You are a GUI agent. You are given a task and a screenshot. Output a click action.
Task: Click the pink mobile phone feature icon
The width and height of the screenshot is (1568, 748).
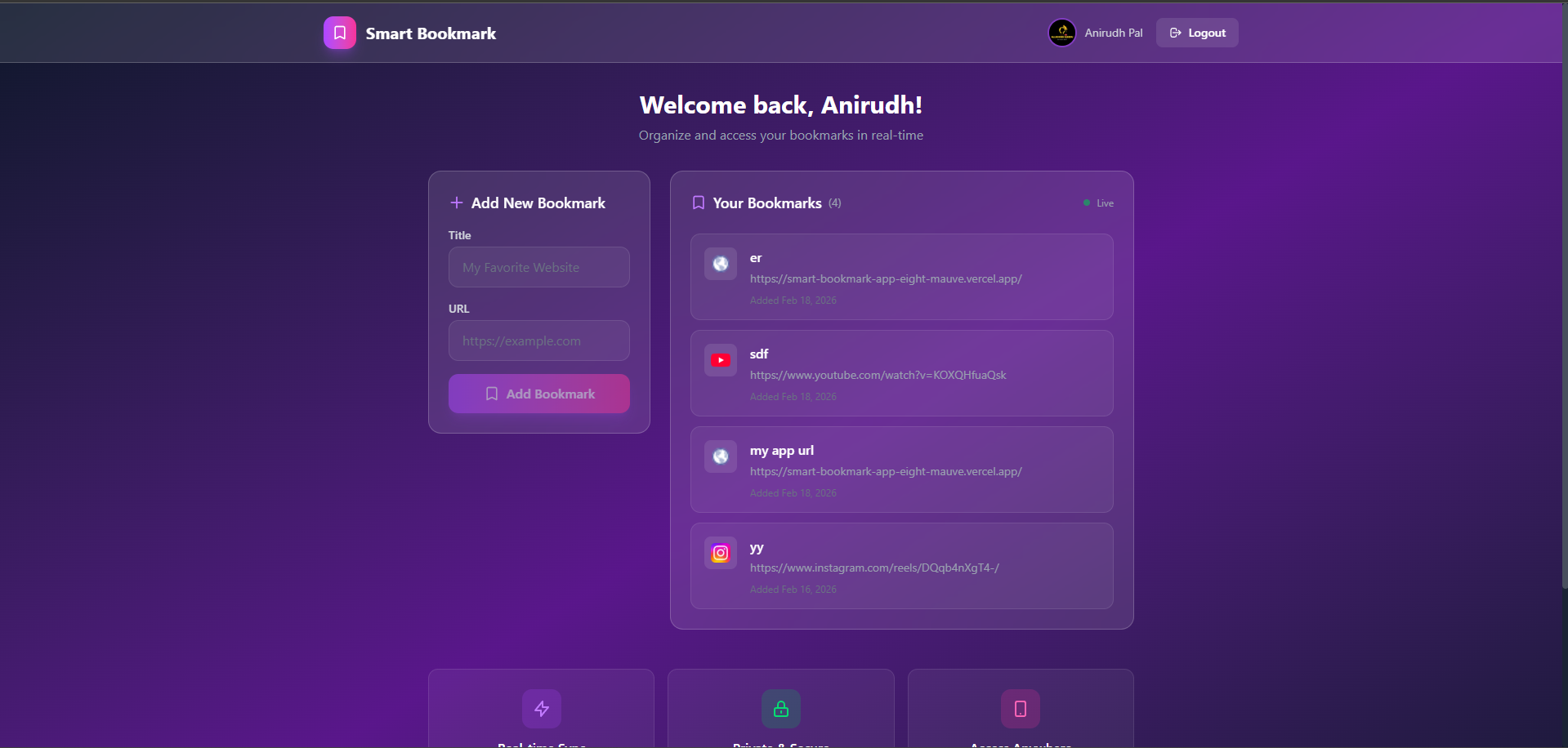click(x=1021, y=709)
